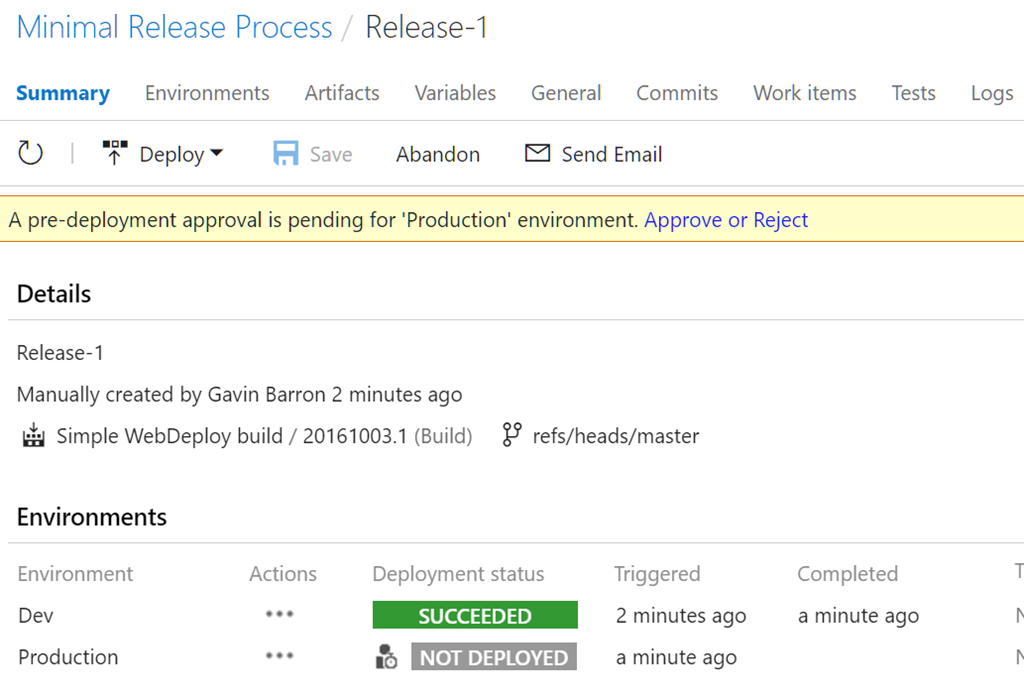Click the git branch icon
This screenshot has width=1024, height=699.
coord(512,435)
